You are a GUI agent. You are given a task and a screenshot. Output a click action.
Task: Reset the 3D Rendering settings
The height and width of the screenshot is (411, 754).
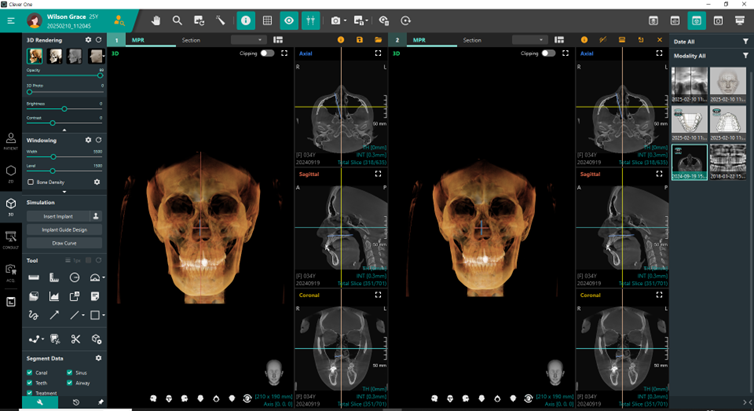coord(98,40)
